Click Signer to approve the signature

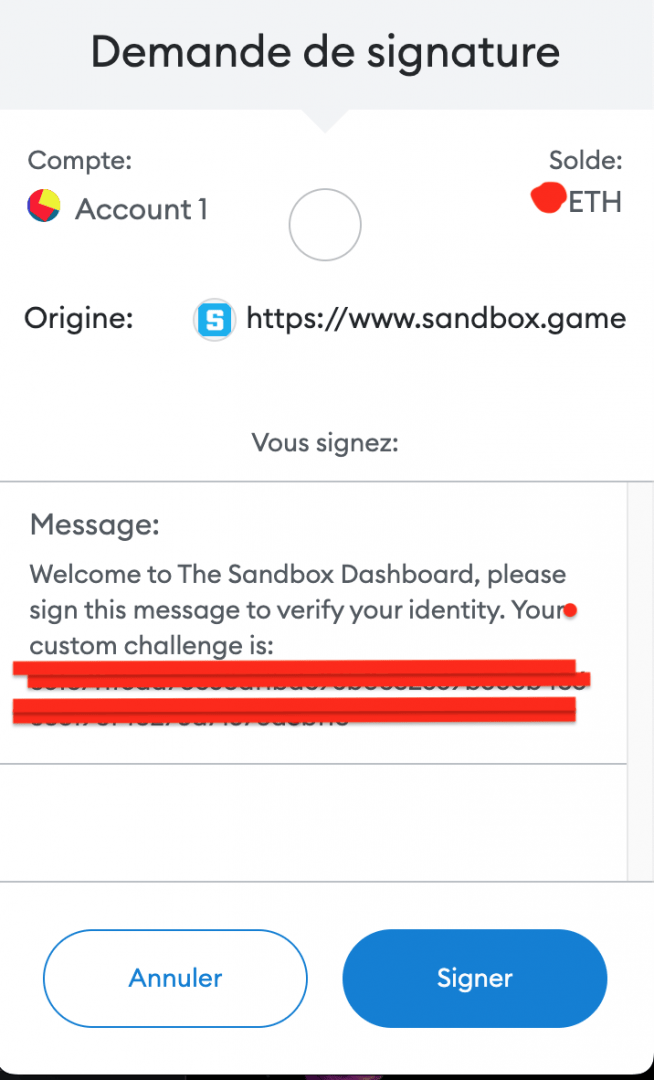click(x=474, y=978)
